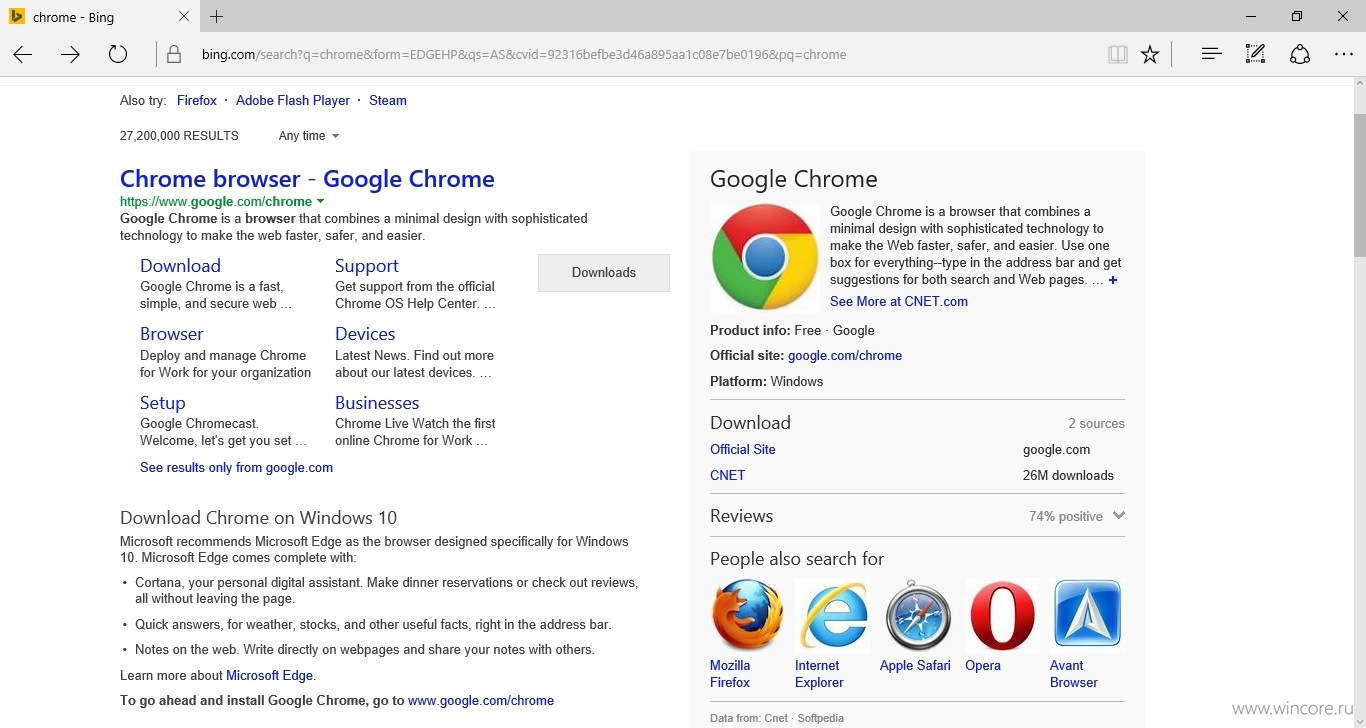Click the scrollbar down arrow
1366x728 pixels.
1359,719
